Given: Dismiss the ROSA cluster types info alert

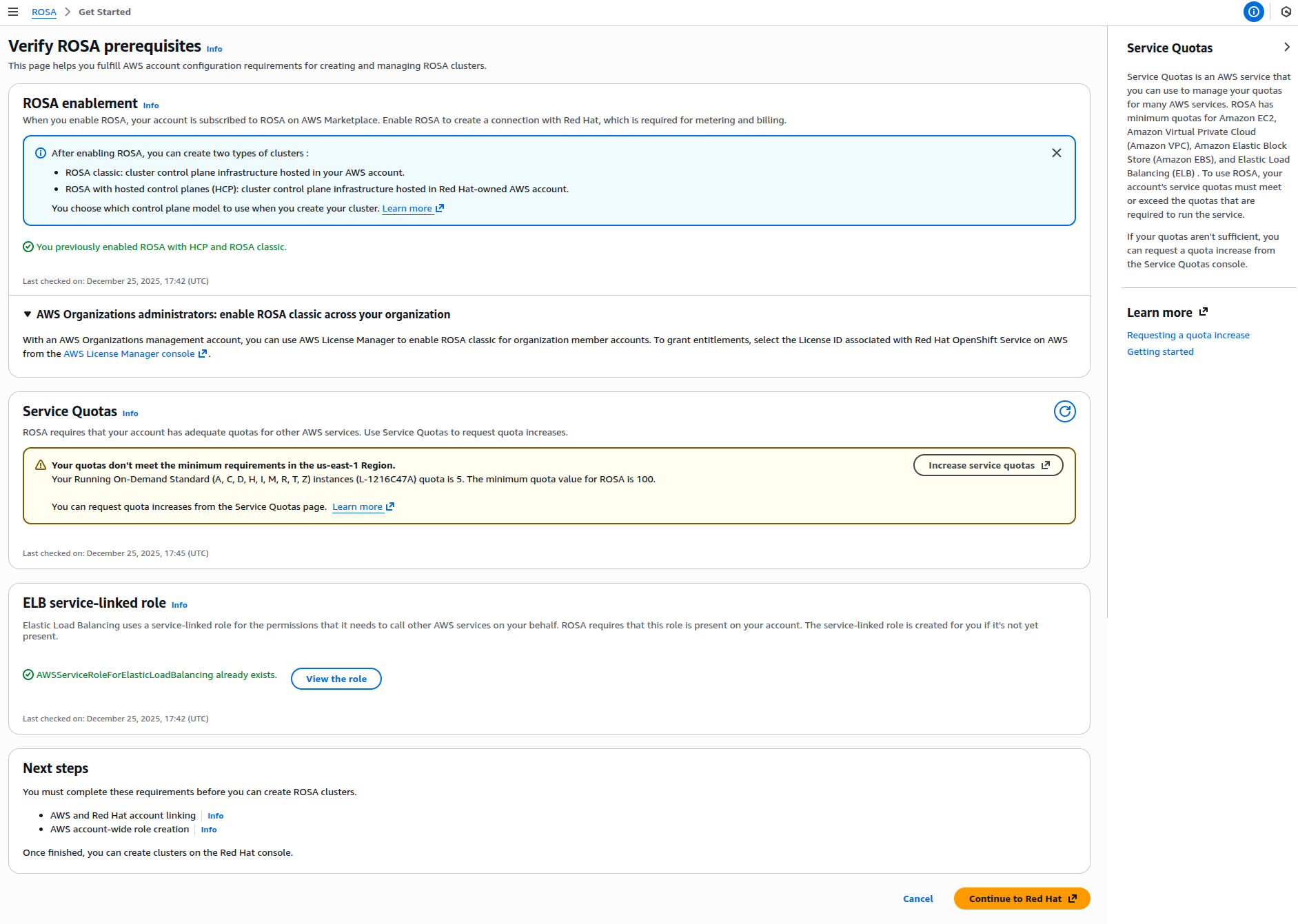Looking at the screenshot, I should [x=1056, y=153].
